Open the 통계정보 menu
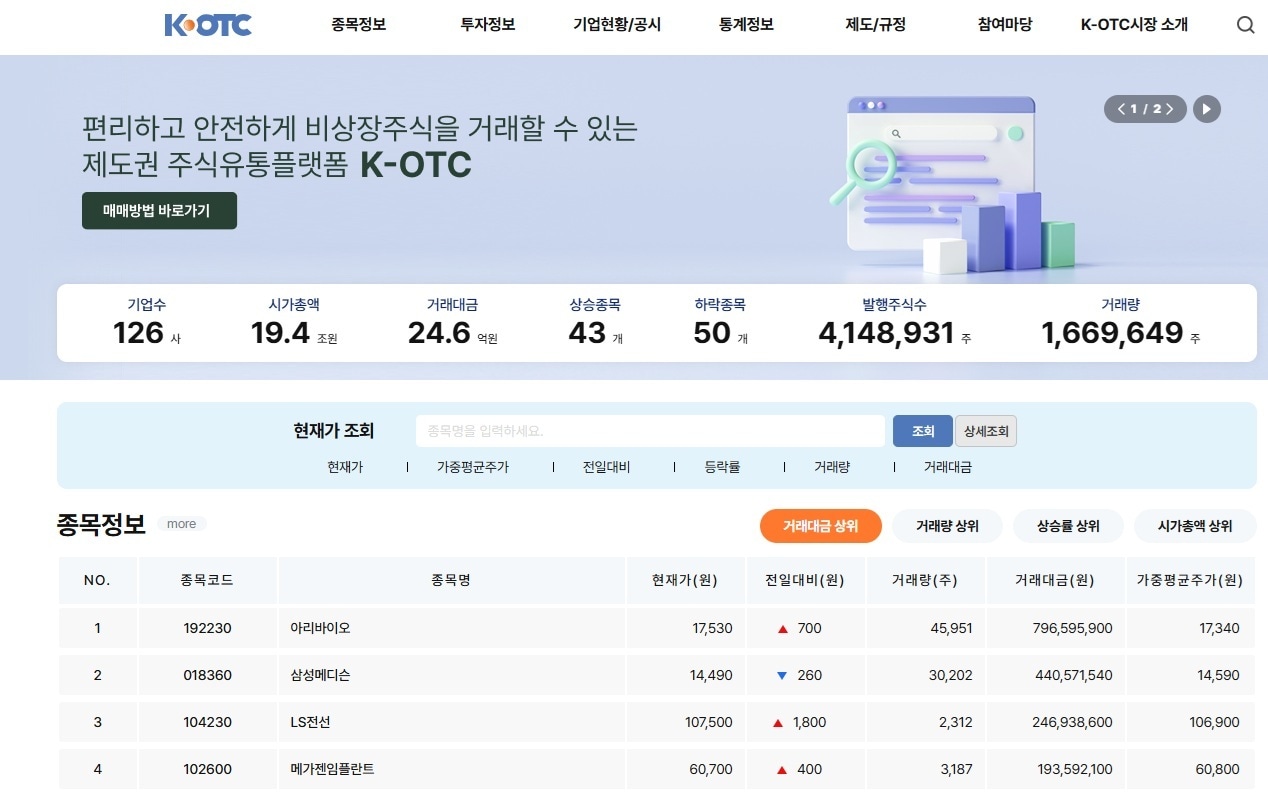 [745, 25]
